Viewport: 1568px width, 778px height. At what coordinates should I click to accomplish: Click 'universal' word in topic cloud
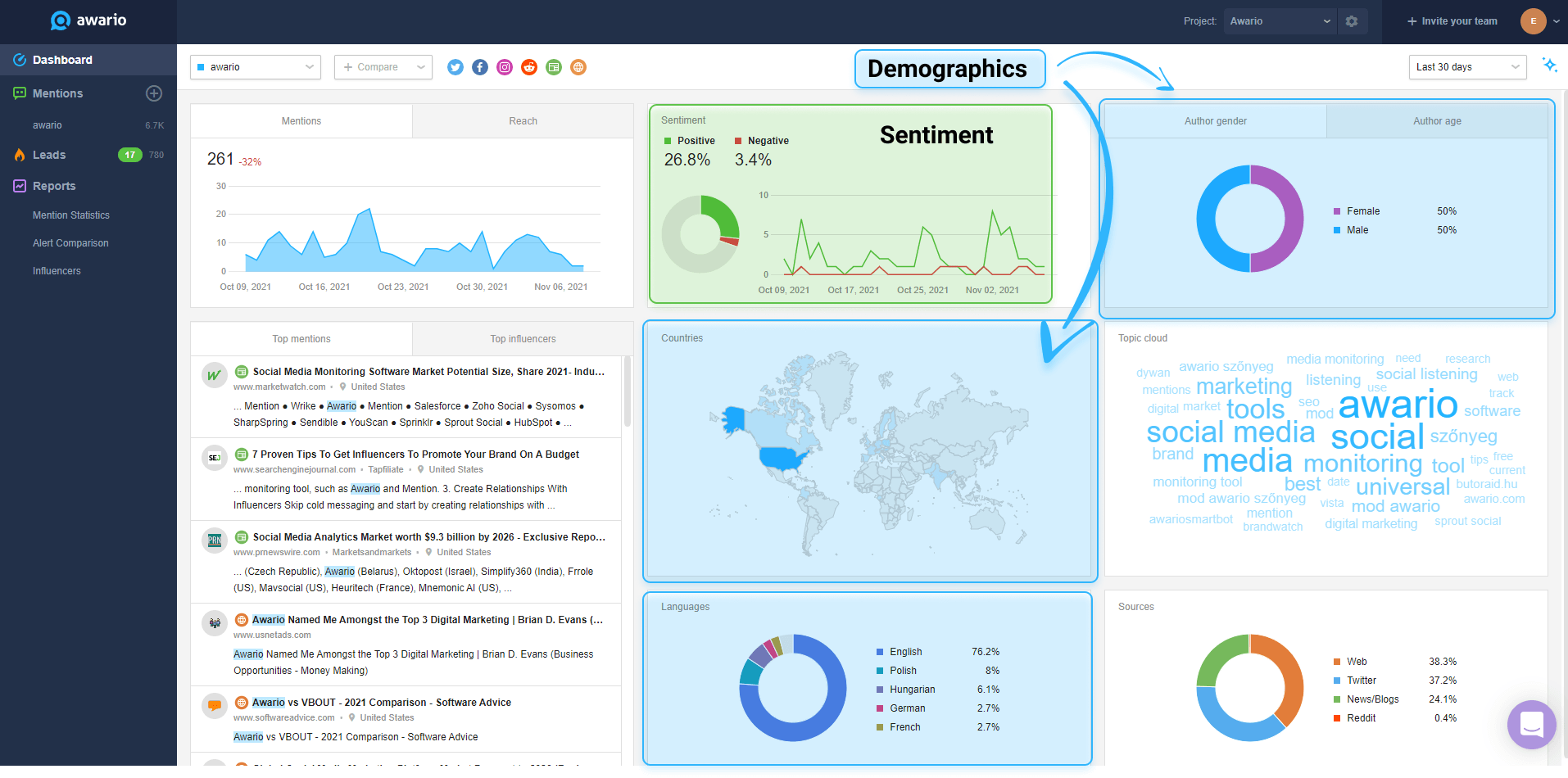point(1403,486)
